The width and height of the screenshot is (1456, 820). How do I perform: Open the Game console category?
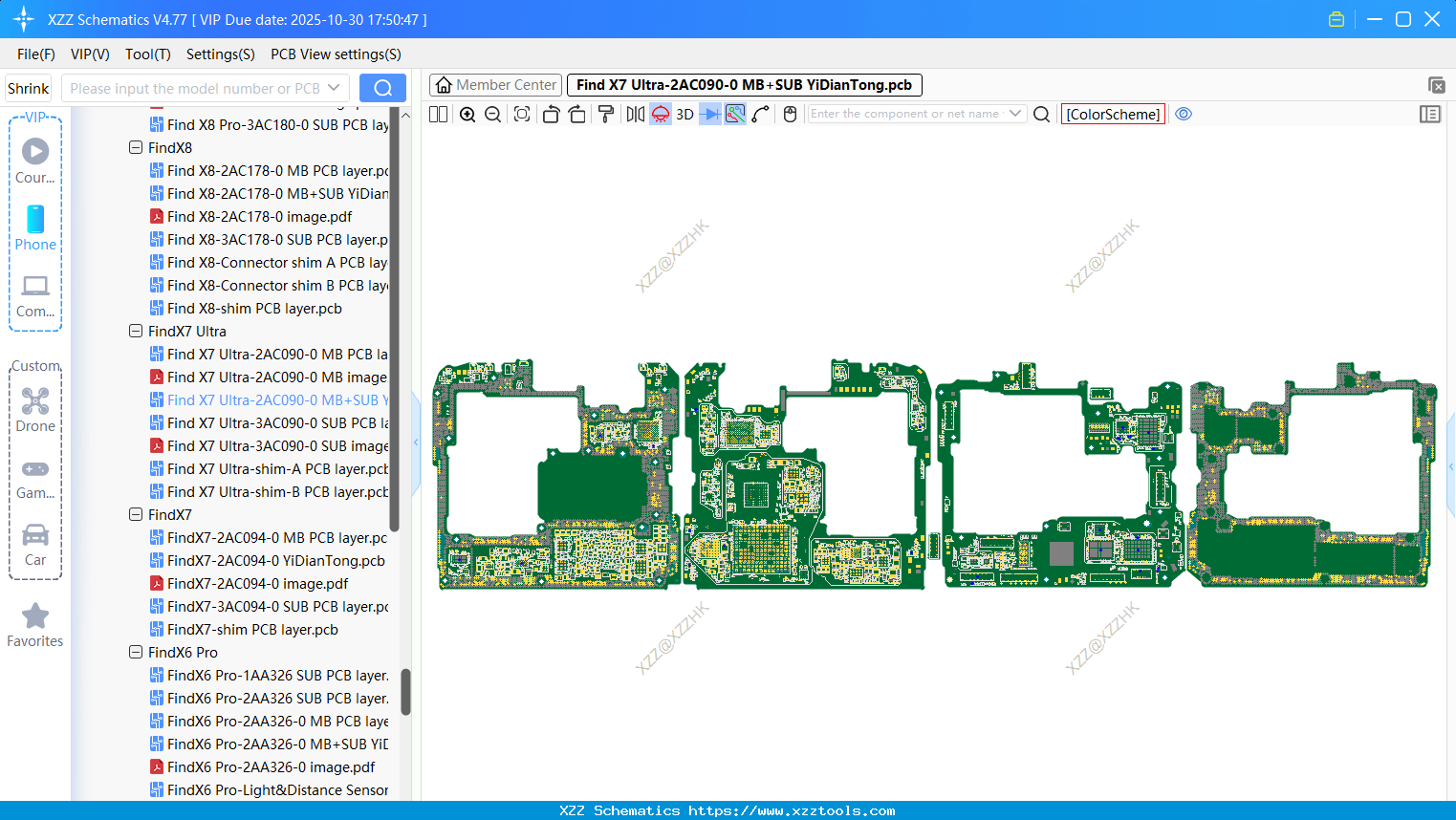click(35, 478)
